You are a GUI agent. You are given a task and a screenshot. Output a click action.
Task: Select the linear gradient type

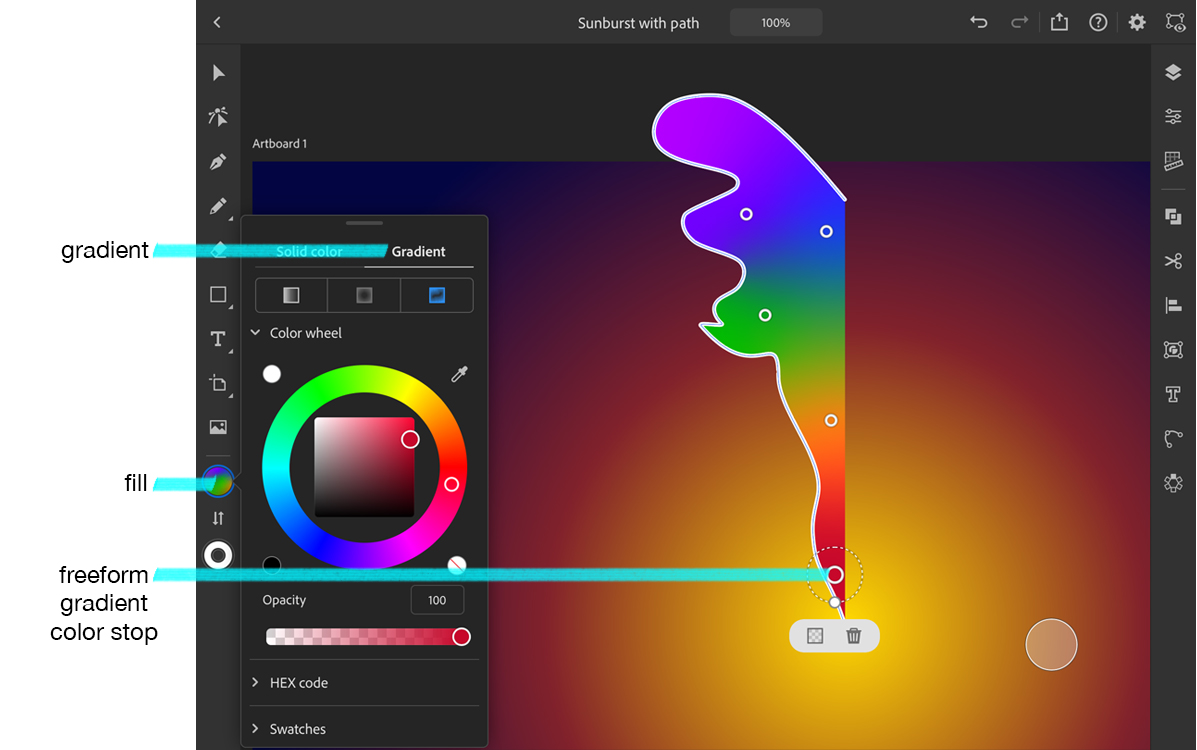point(290,295)
